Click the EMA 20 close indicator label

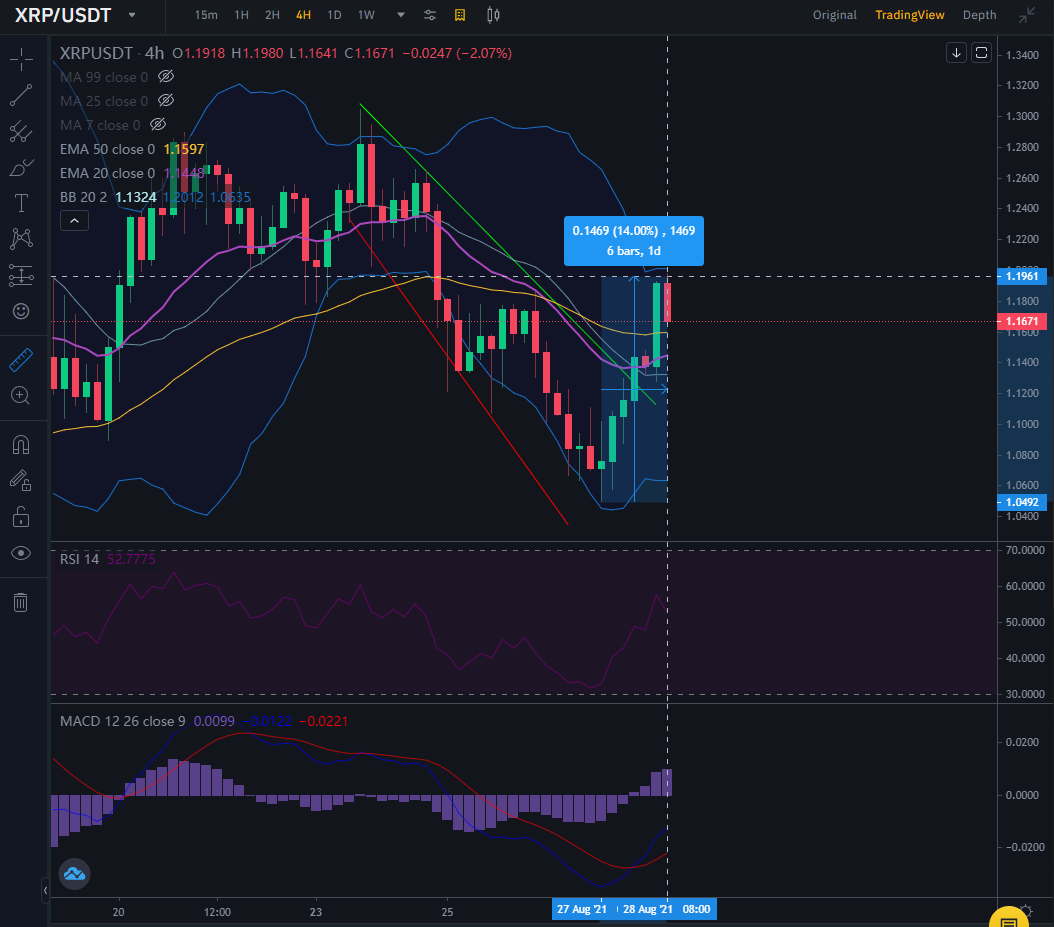(108, 173)
